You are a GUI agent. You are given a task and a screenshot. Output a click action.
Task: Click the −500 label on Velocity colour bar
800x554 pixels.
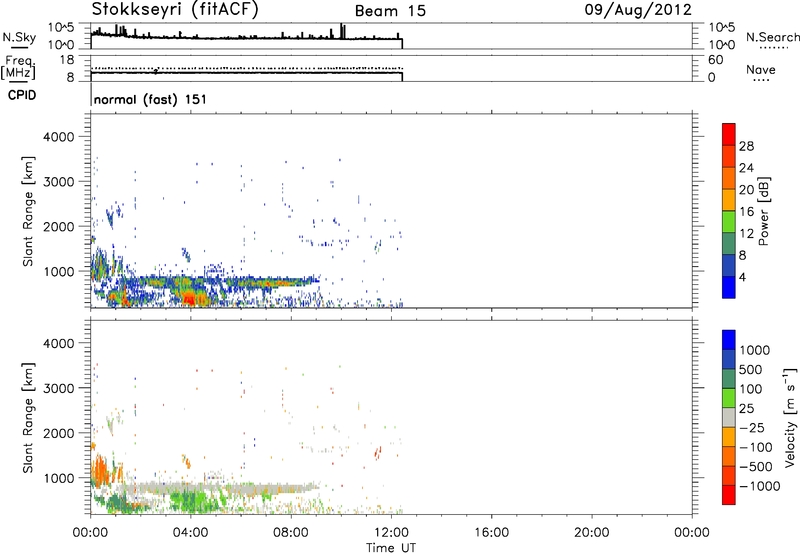click(x=756, y=466)
